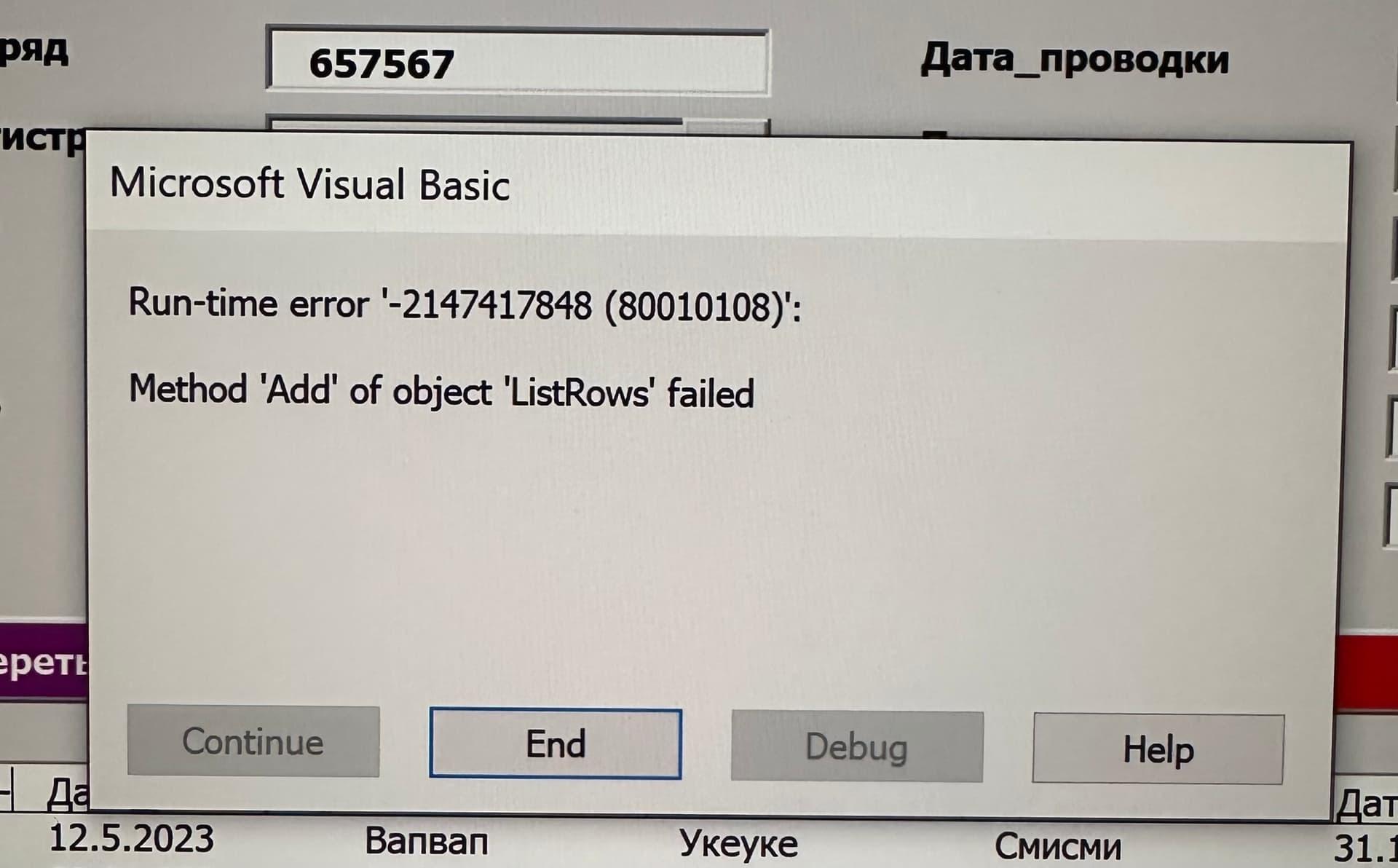Select the 12.5.2023 date cell in the list
The width and height of the screenshot is (1398, 868).
pos(131,839)
